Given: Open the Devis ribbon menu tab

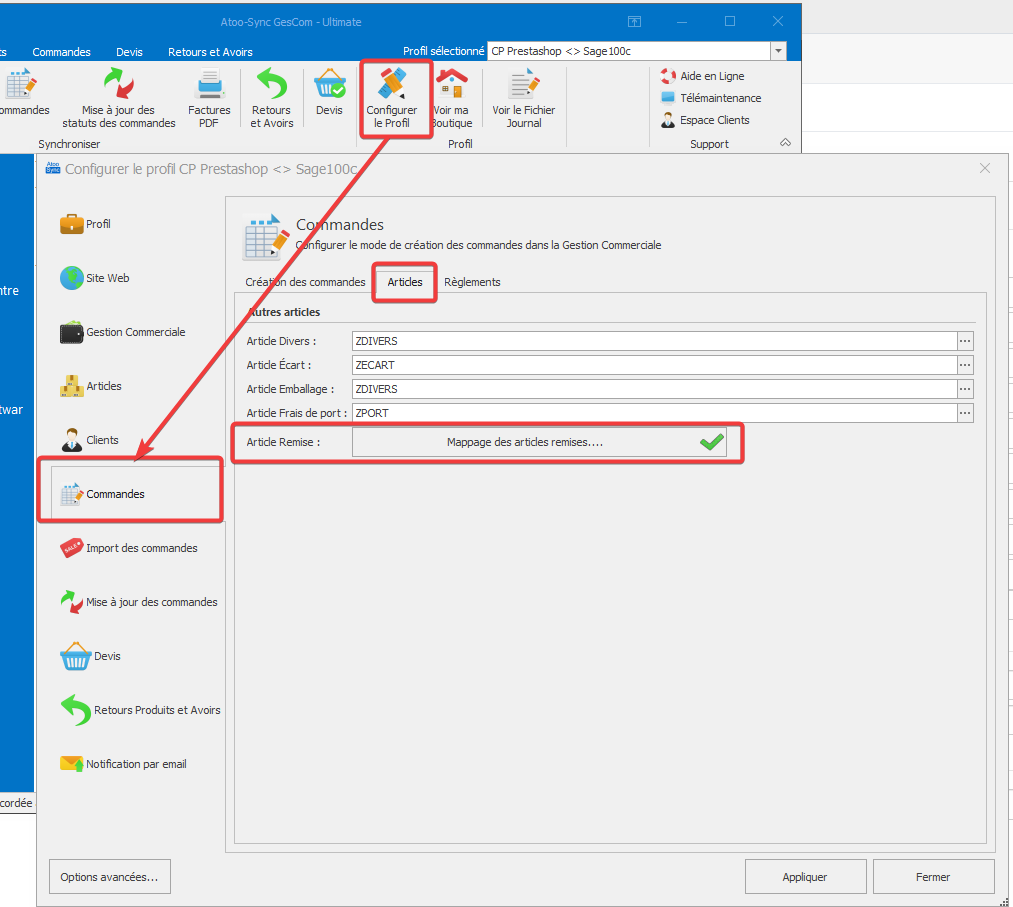Looking at the screenshot, I should (x=129, y=52).
